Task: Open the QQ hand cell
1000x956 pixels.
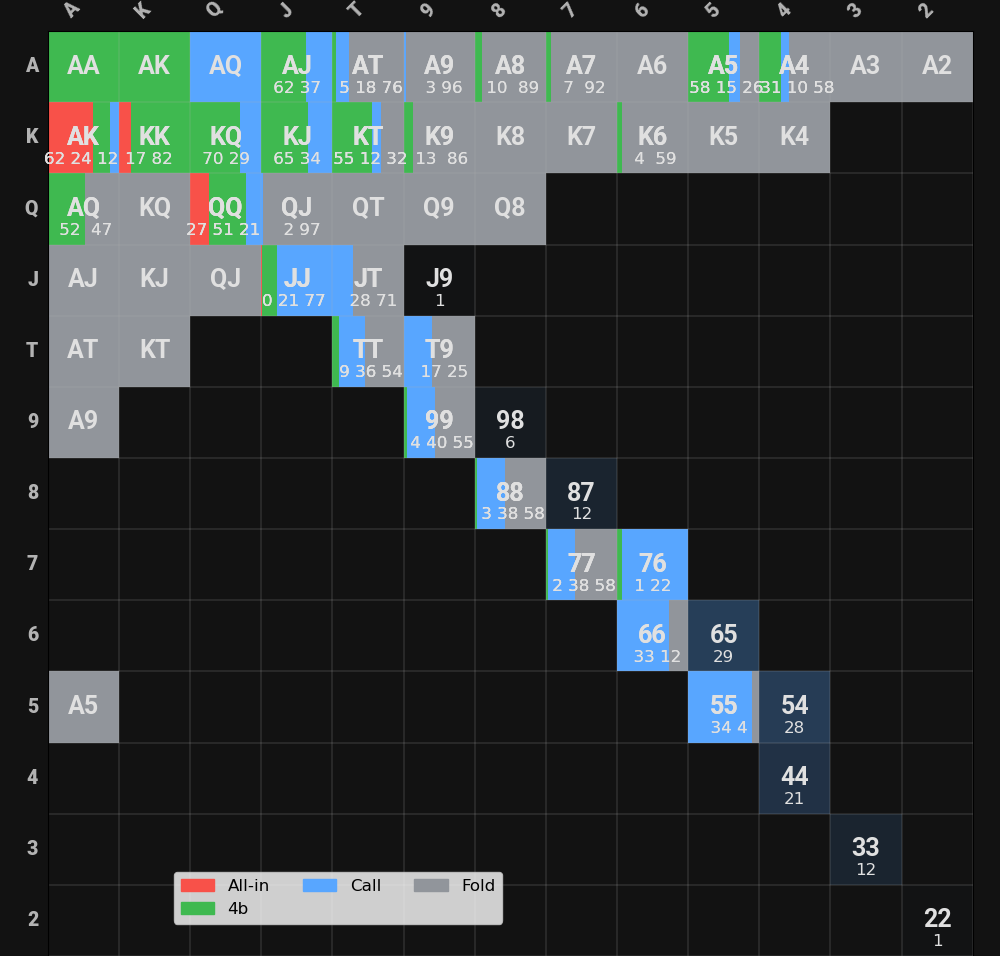Action: click(226, 209)
